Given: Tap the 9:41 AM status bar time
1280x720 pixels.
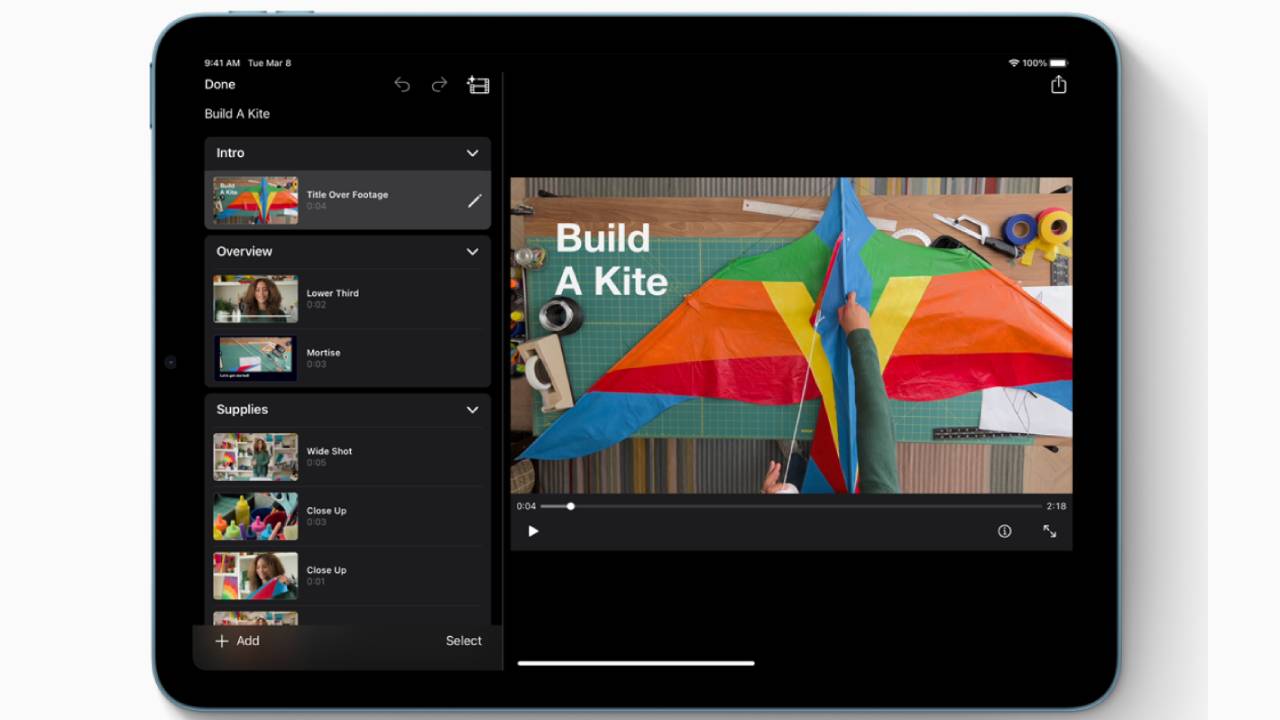Looking at the screenshot, I should tap(222, 63).
